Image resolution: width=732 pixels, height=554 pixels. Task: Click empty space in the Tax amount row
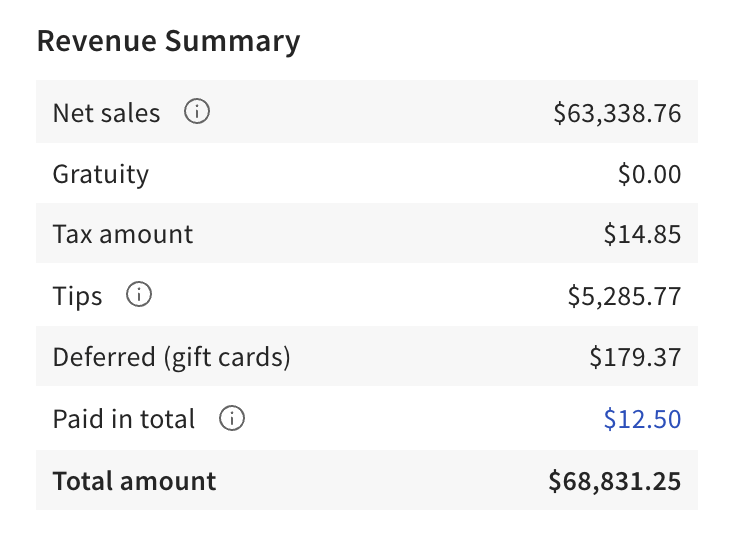coord(400,235)
